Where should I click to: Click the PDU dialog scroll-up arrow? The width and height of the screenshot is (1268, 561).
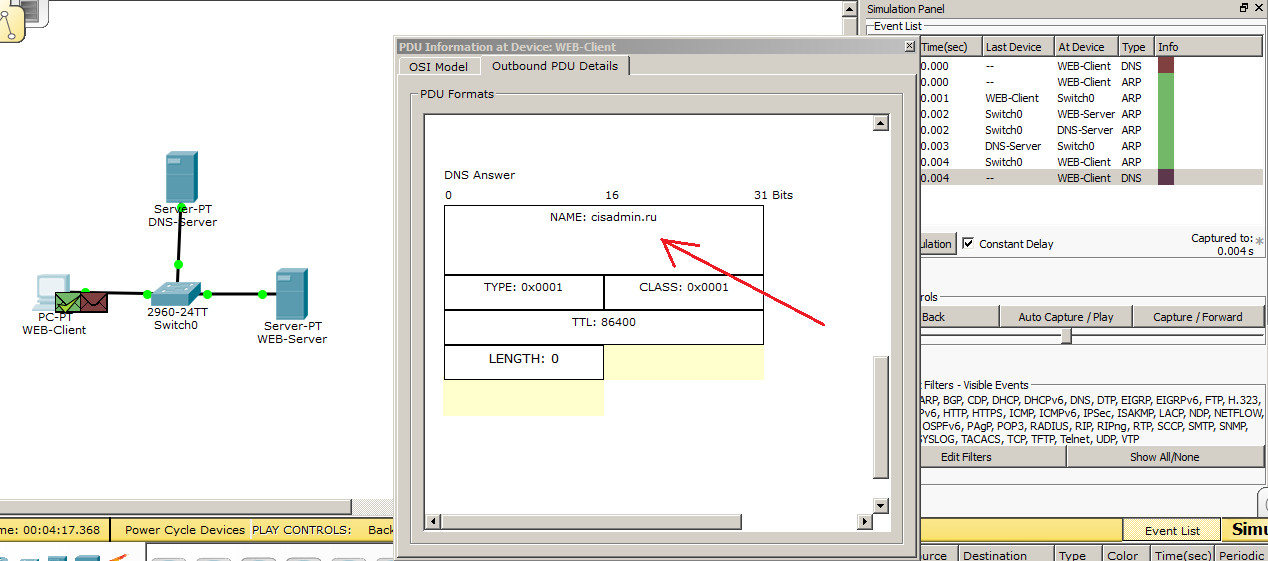click(881, 123)
